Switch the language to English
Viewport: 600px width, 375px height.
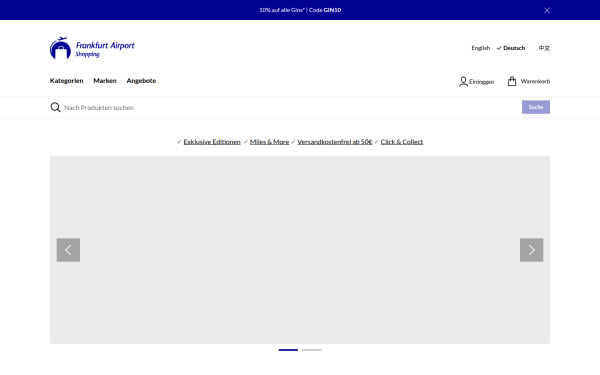point(481,48)
